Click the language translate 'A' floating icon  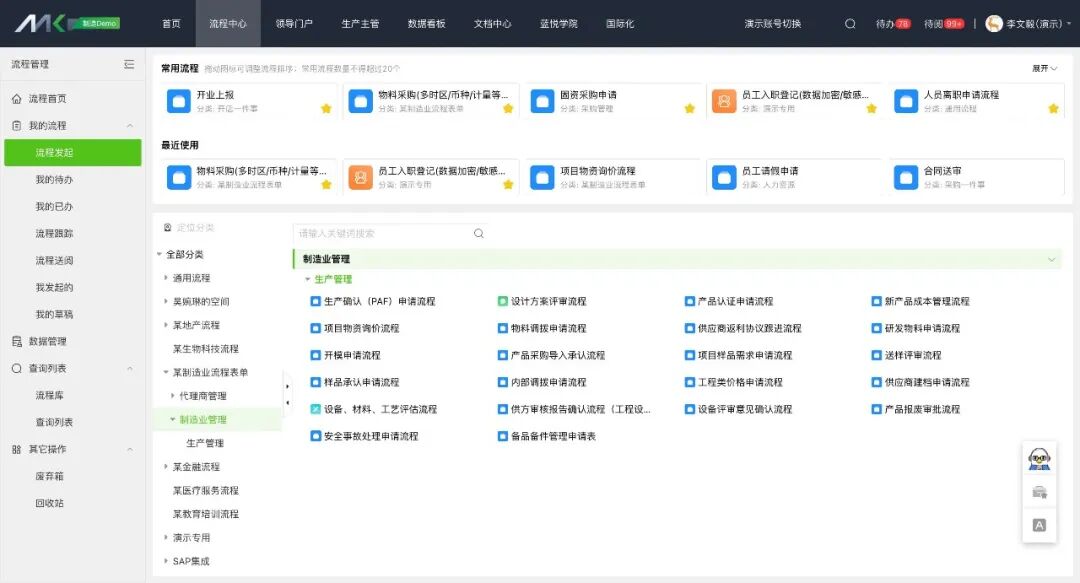pos(1039,525)
